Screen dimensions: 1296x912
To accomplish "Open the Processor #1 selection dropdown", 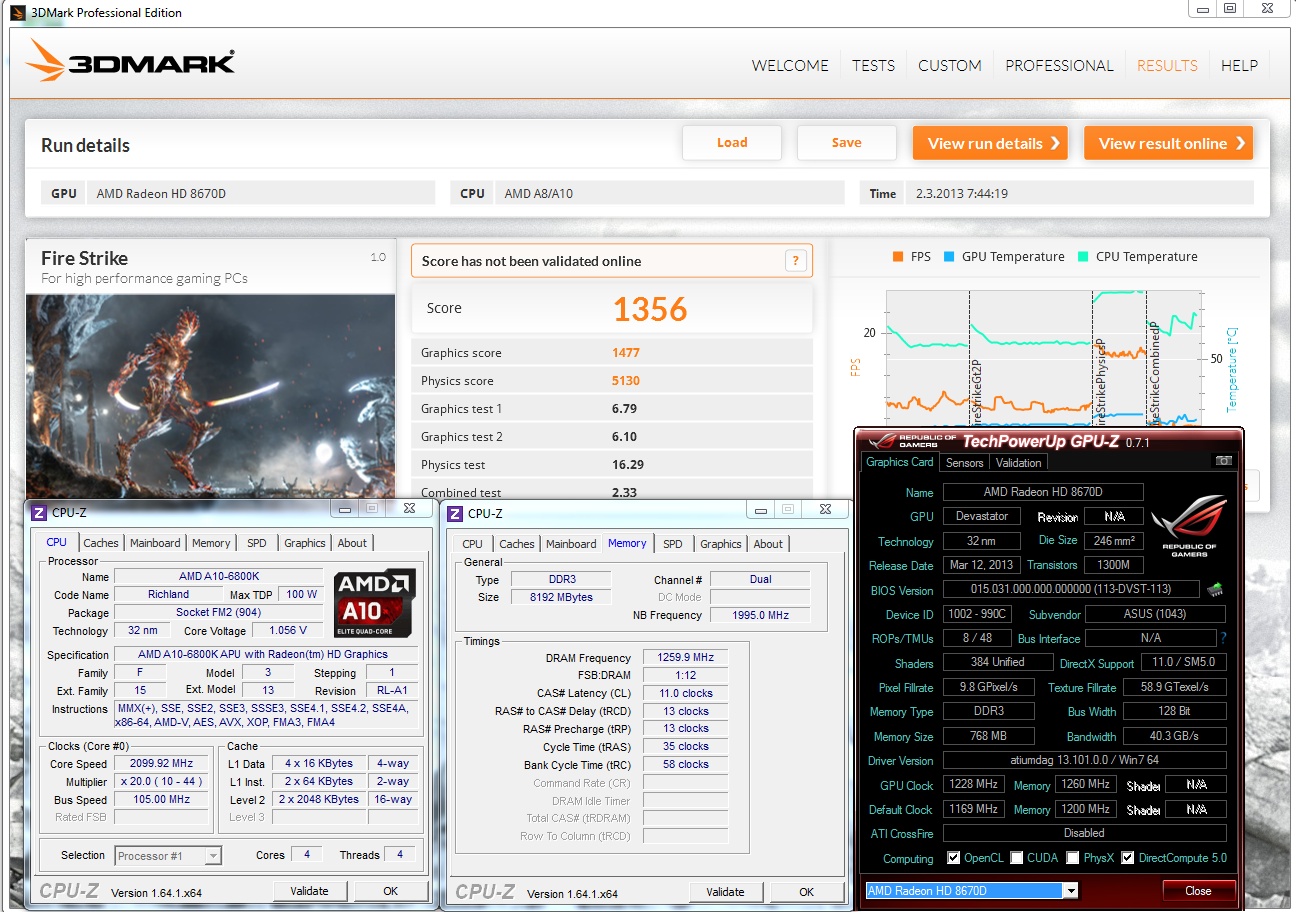I will coord(168,856).
